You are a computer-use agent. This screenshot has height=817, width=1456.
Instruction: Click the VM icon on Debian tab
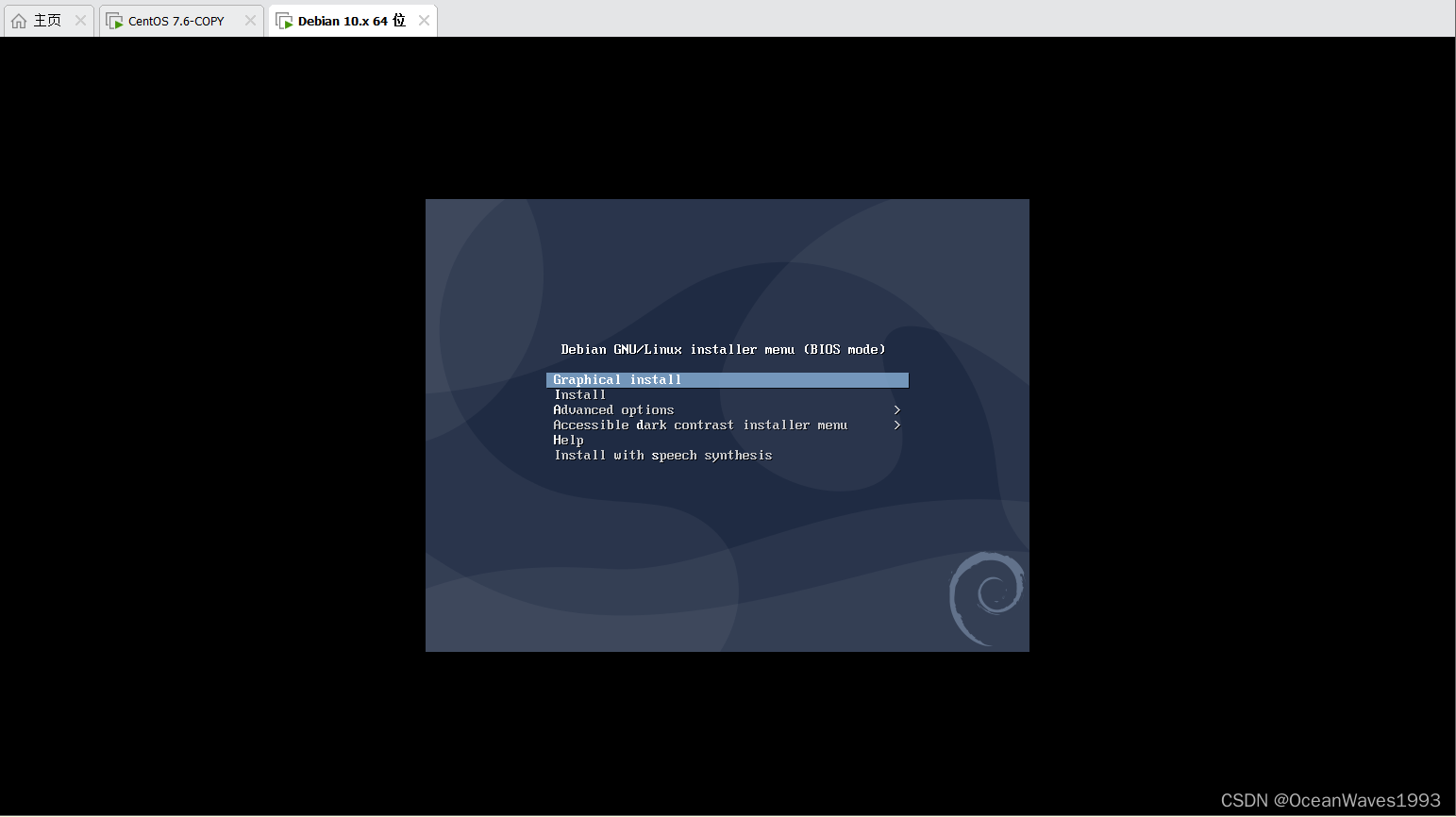284,21
